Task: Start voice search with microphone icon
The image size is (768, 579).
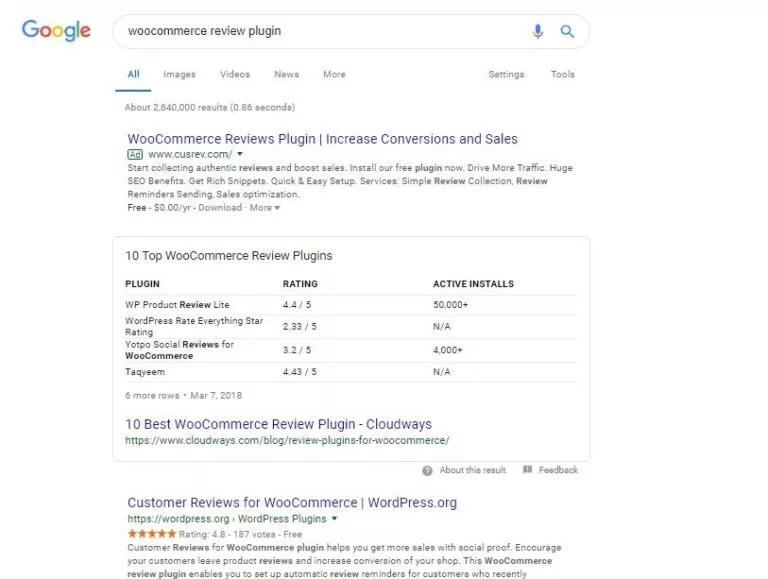Action: 537,31
